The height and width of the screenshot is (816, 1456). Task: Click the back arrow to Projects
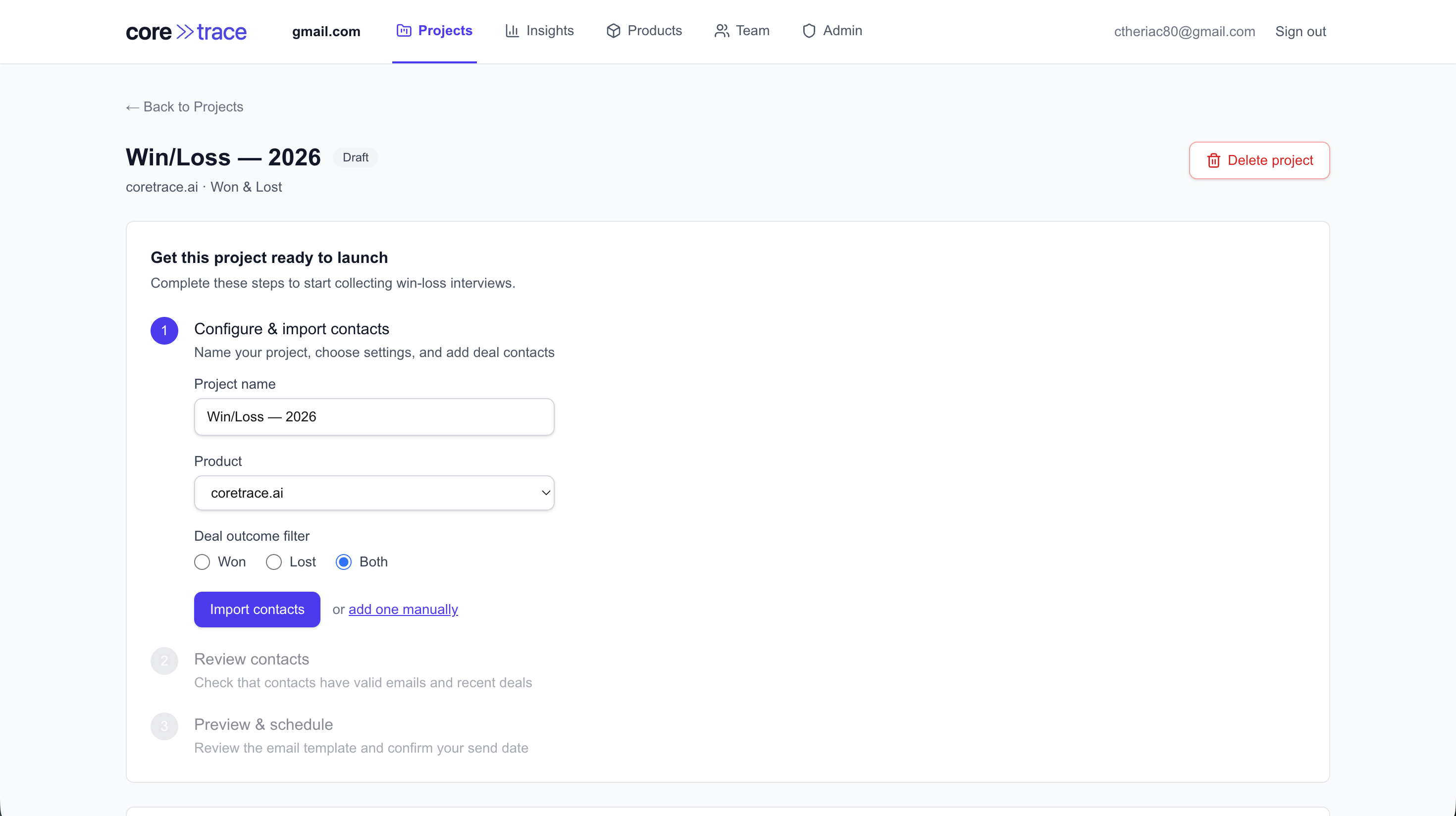pyautogui.click(x=132, y=107)
